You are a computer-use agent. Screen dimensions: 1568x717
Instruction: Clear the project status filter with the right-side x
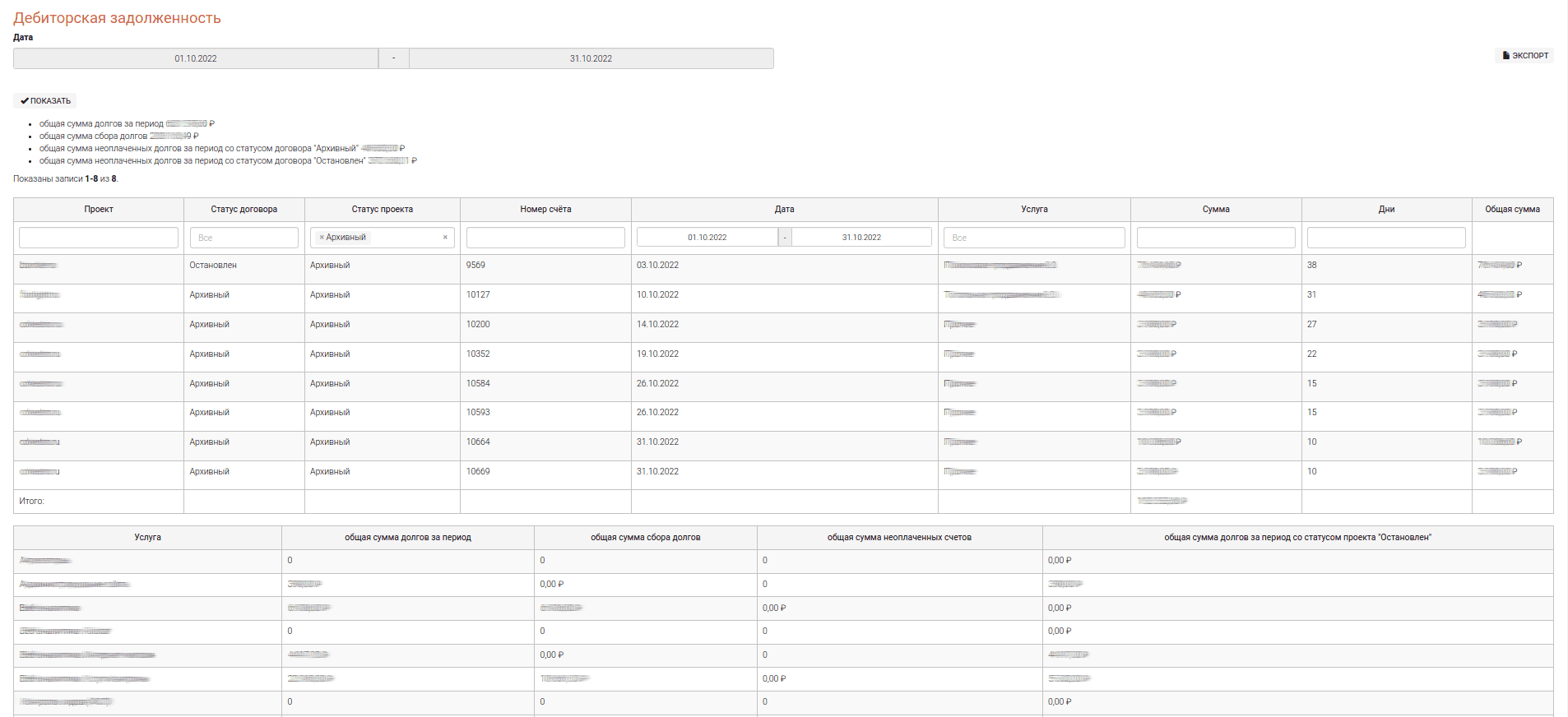(x=445, y=238)
